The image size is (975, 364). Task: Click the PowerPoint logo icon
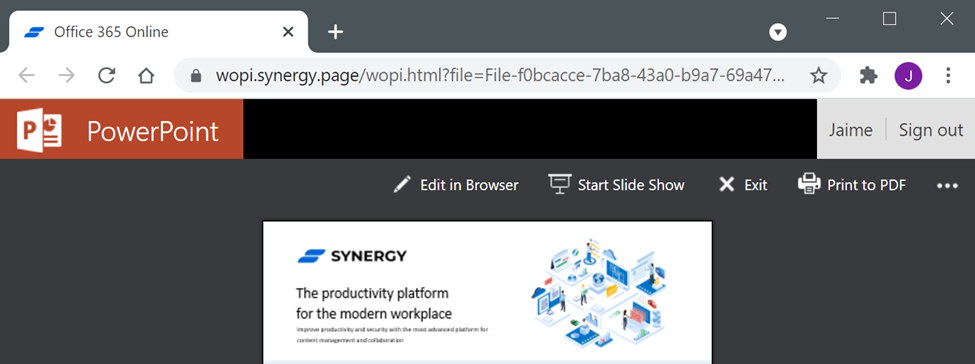point(40,129)
